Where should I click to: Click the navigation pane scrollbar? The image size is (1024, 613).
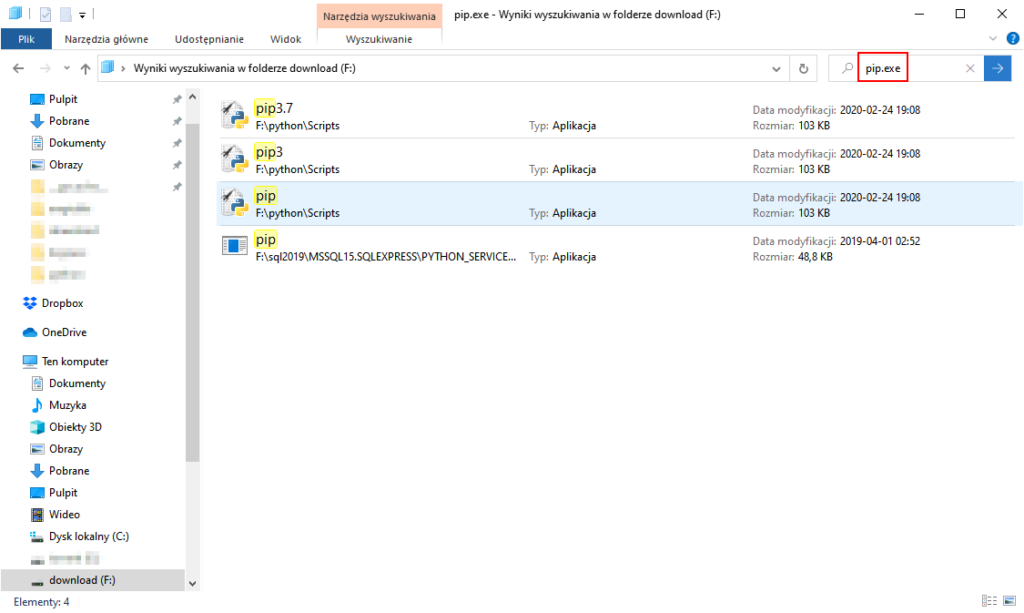[192, 300]
